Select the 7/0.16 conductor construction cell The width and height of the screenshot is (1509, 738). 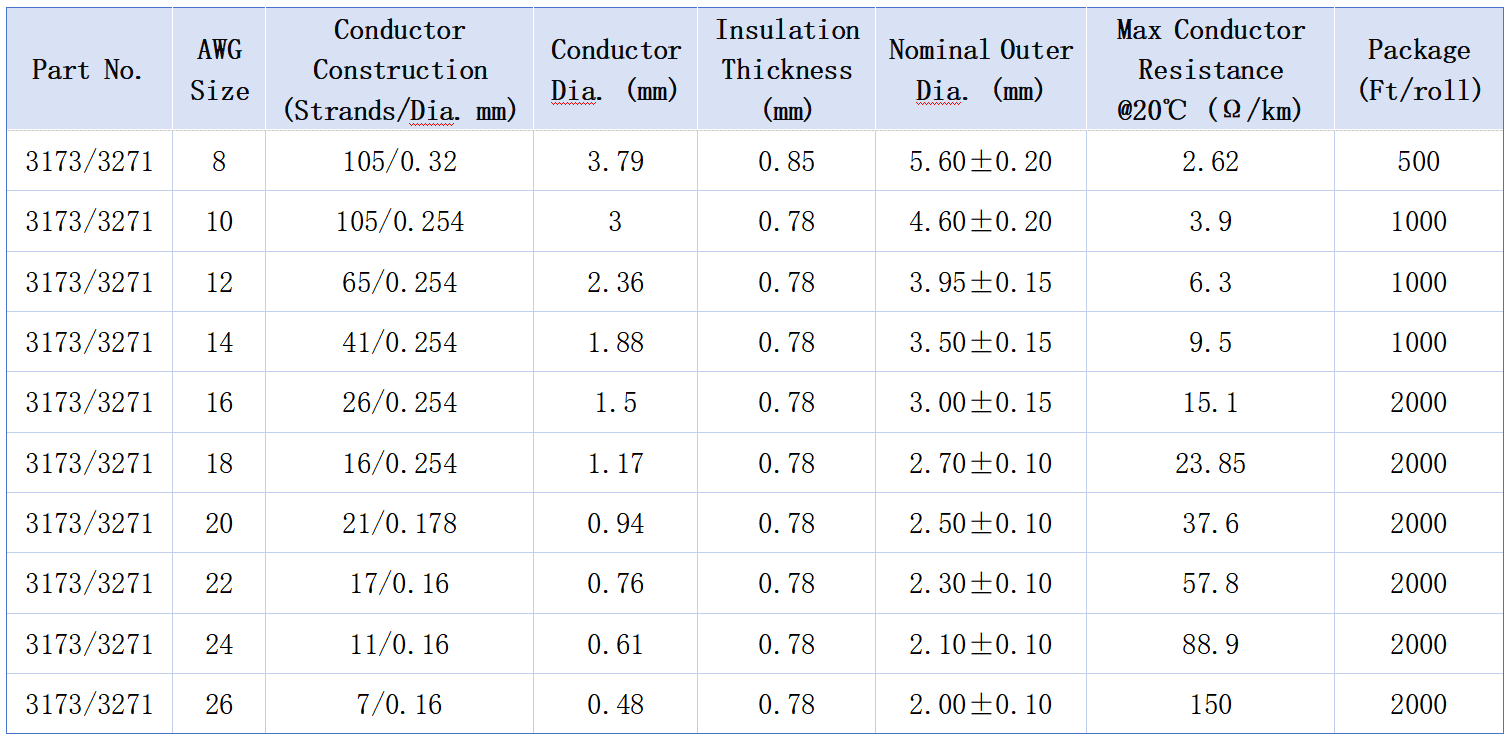pos(399,704)
